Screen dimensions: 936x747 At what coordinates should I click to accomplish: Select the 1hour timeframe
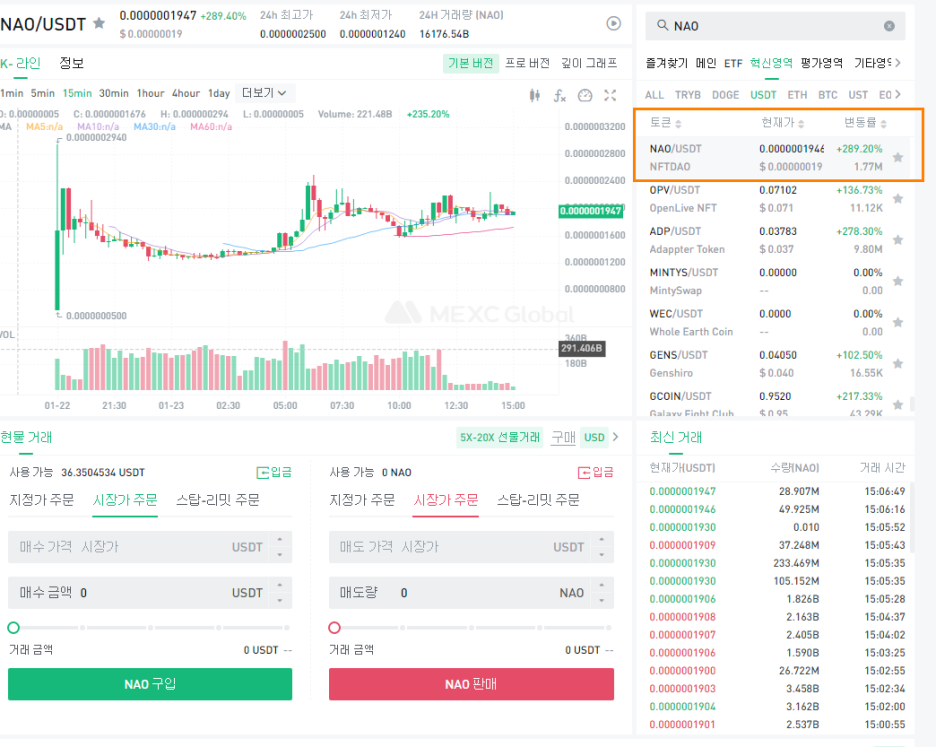(x=150, y=93)
